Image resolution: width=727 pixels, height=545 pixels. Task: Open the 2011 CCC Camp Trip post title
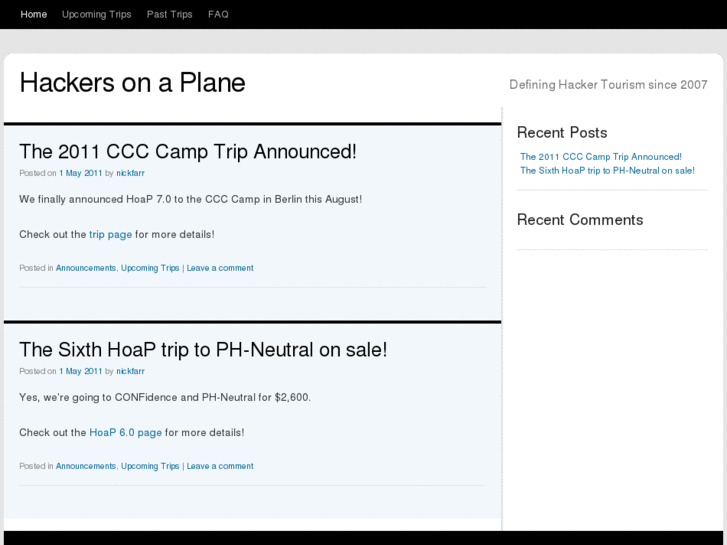click(x=187, y=152)
